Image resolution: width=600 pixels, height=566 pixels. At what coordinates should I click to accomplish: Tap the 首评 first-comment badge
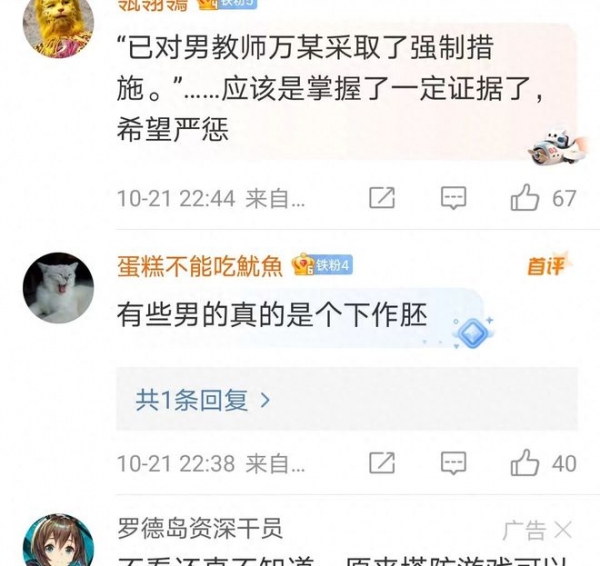point(547,265)
